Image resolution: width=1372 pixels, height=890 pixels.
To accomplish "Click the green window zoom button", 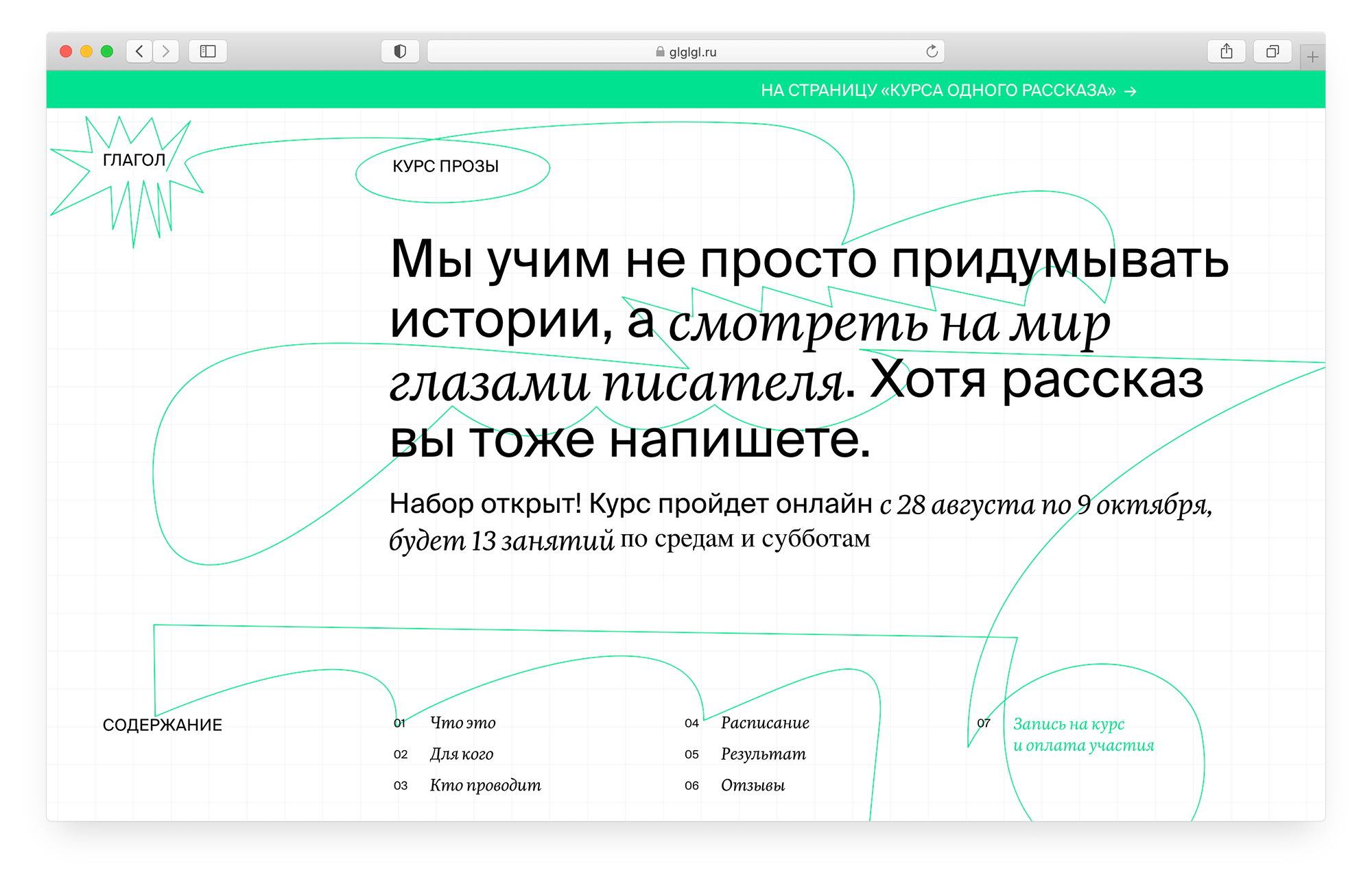I will tap(107, 51).
